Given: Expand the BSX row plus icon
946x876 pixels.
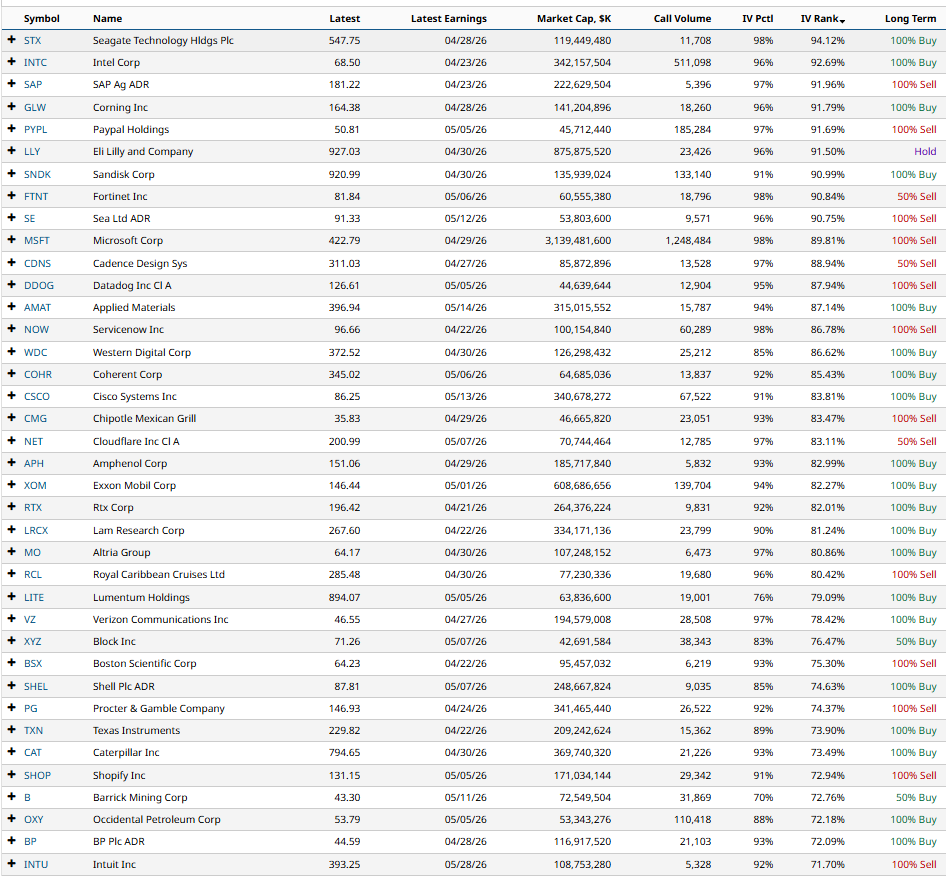Looking at the screenshot, I should tap(11, 662).
